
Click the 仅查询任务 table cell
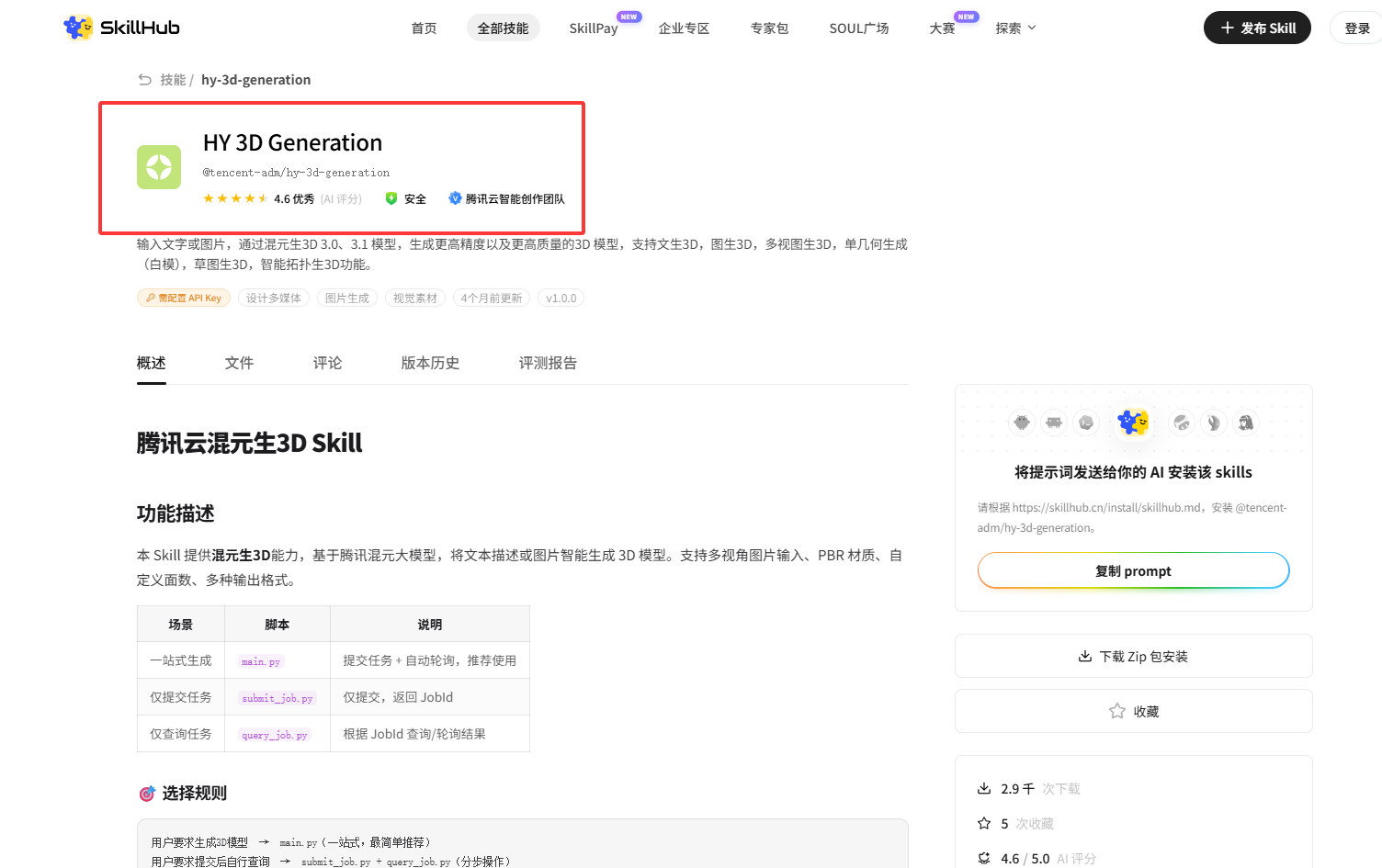coord(181,734)
